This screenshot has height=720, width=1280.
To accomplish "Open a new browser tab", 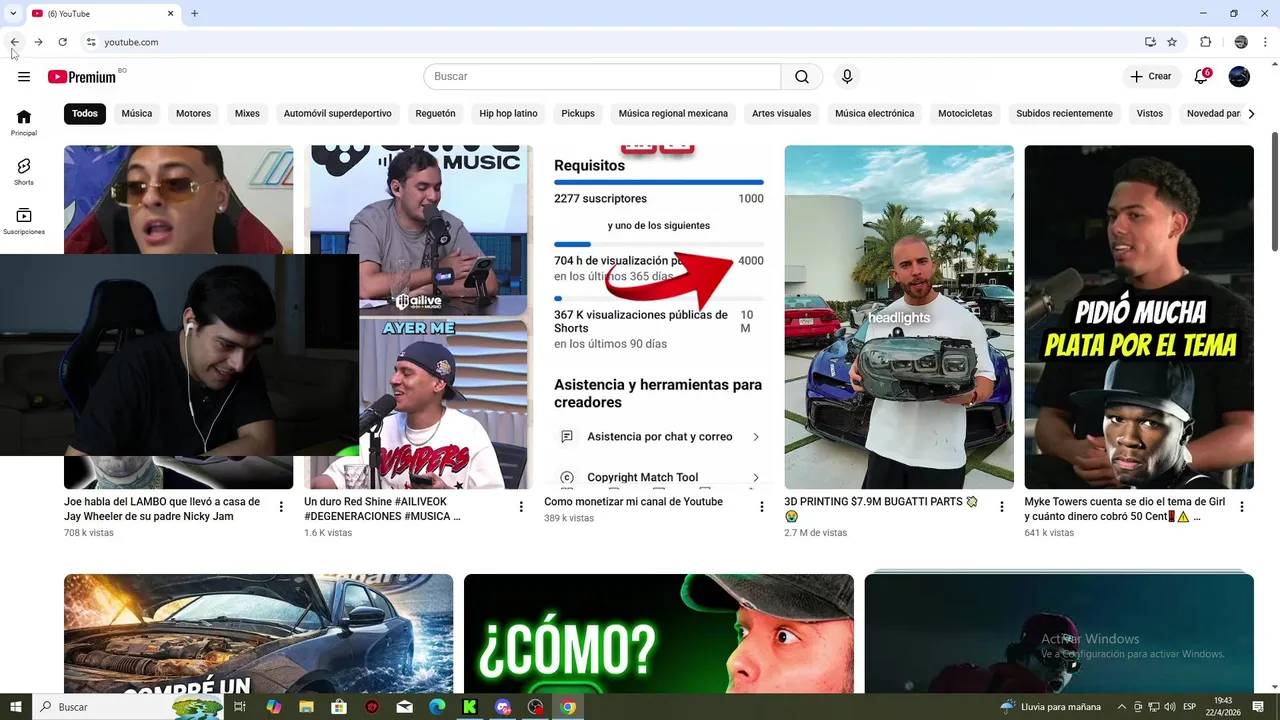I will pos(194,14).
